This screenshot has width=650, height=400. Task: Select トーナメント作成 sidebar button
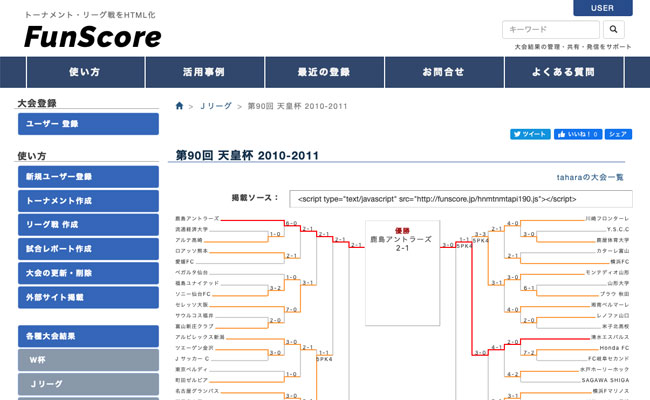(x=88, y=201)
